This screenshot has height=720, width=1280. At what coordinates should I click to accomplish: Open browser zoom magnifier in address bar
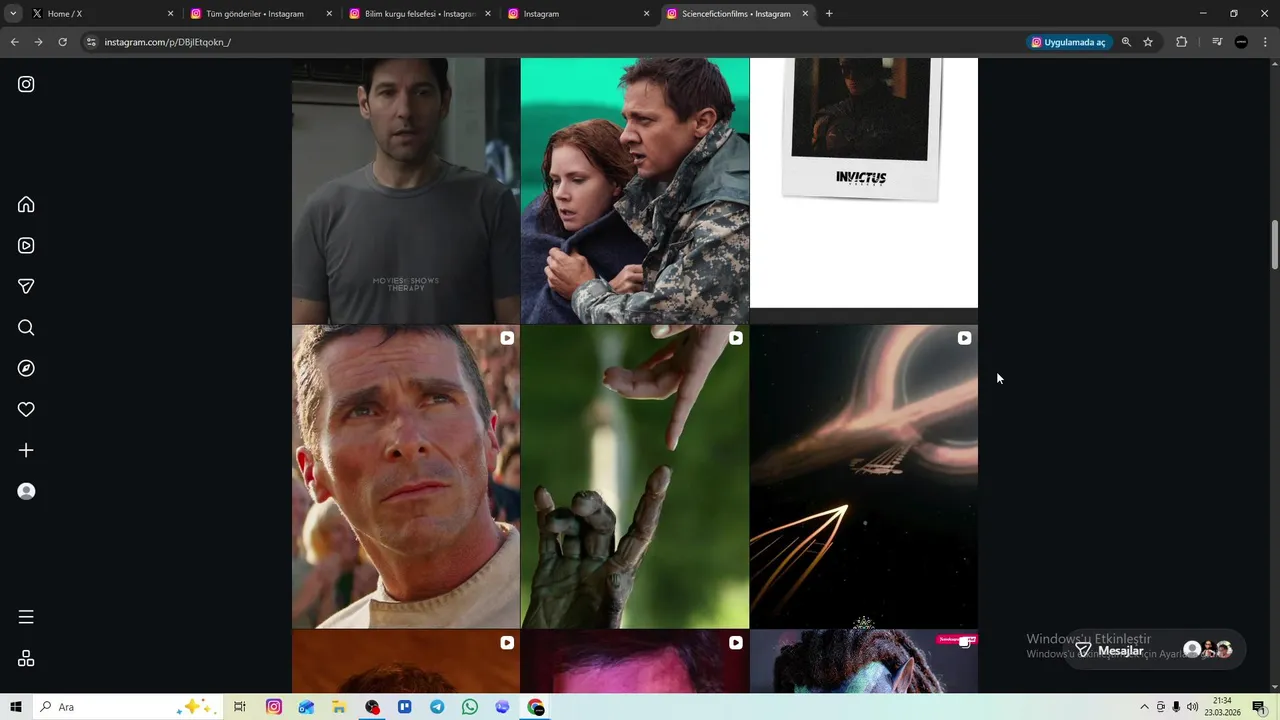[x=1126, y=42]
